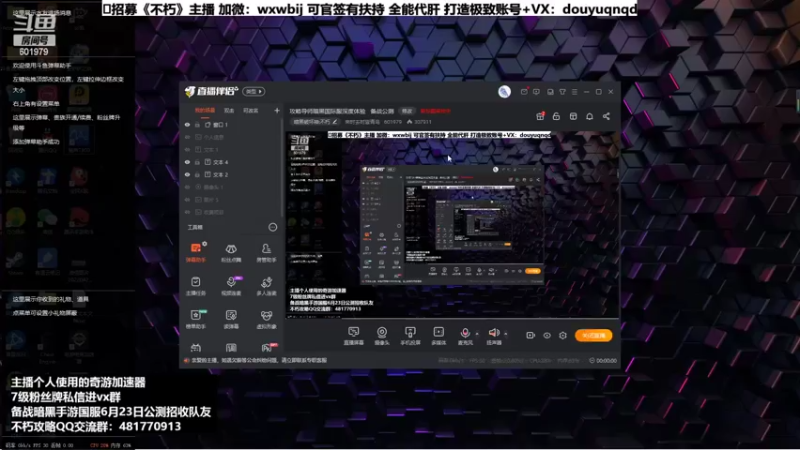The image size is (800, 450).
Task: Show the hidden 文本 1 source
Action: pos(187,149)
